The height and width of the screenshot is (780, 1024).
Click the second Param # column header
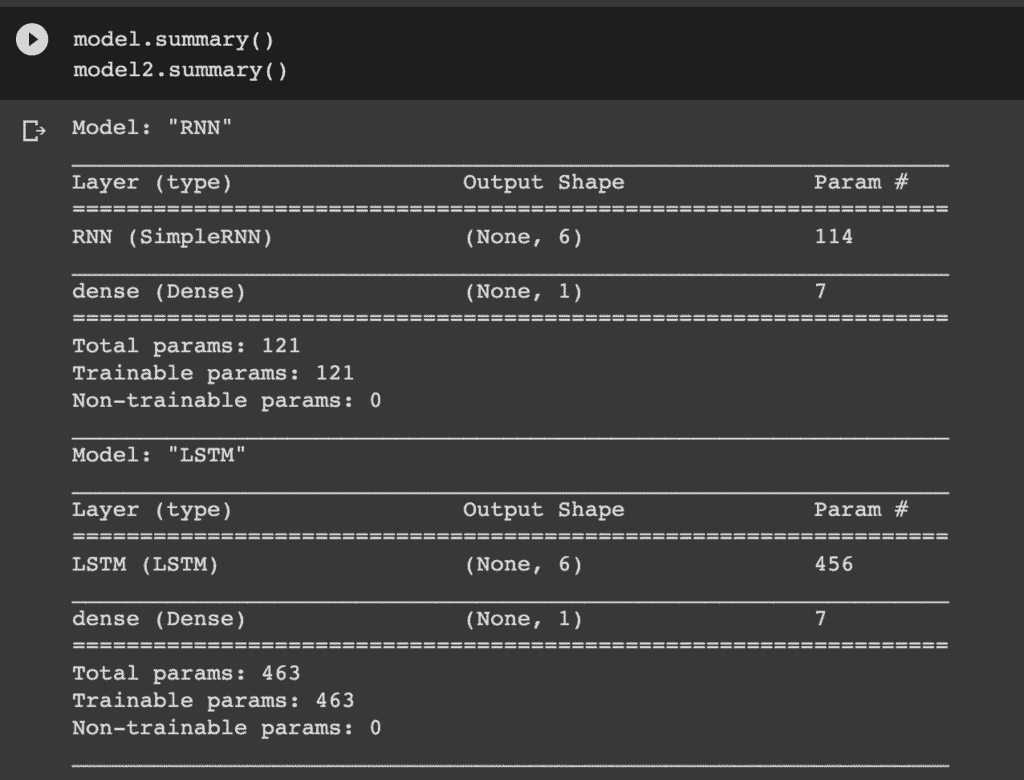(861, 510)
